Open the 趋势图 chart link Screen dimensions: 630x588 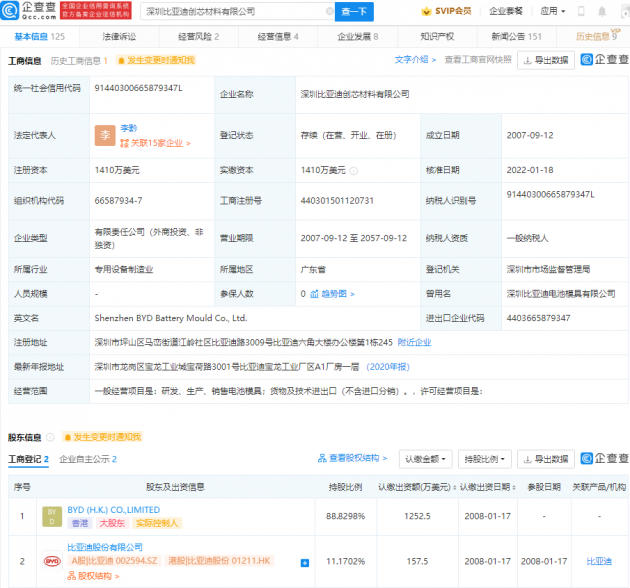(x=332, y=294)
